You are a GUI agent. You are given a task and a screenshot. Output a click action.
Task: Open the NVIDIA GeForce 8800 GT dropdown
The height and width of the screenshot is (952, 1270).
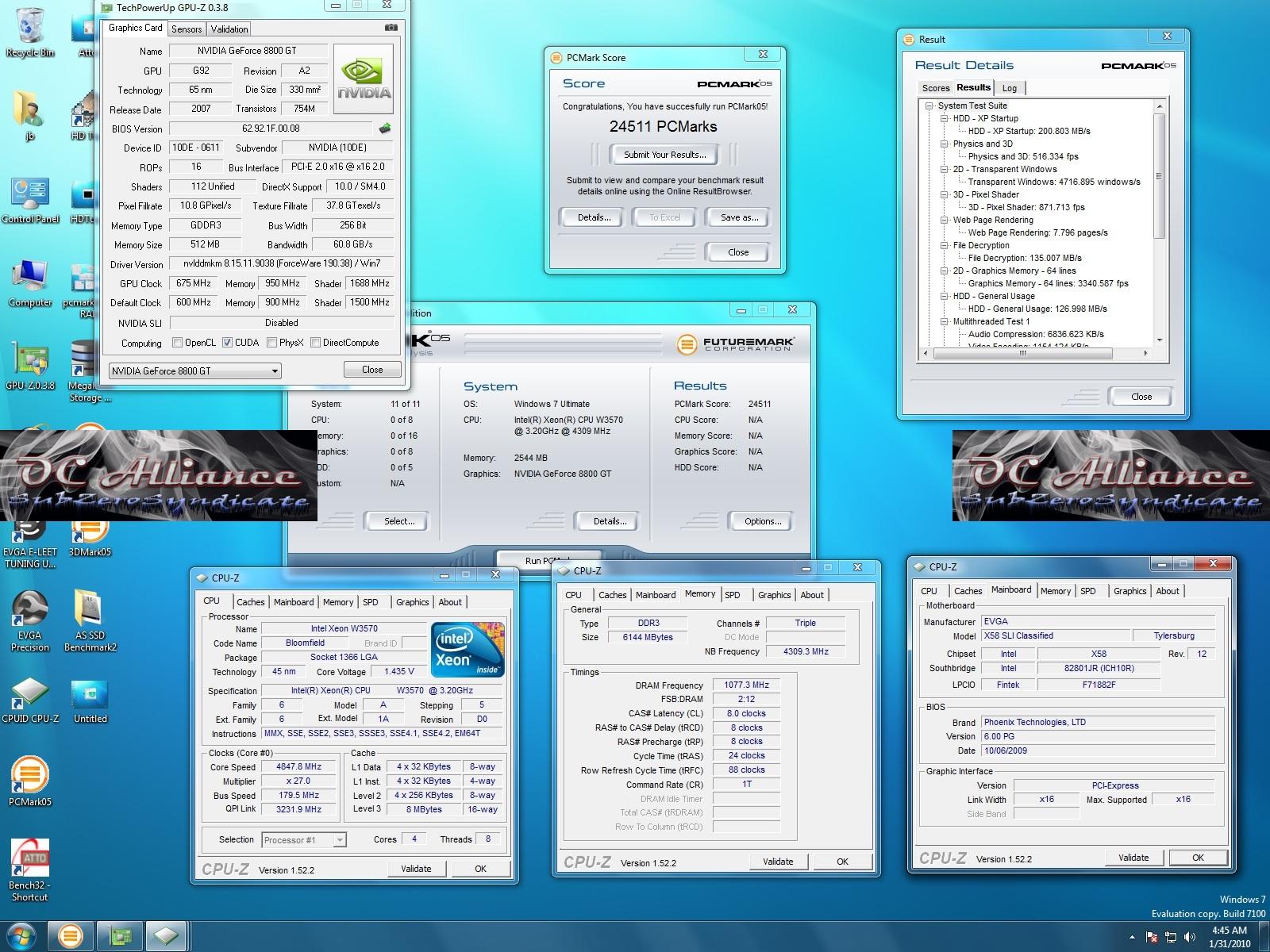coord(195,370)
